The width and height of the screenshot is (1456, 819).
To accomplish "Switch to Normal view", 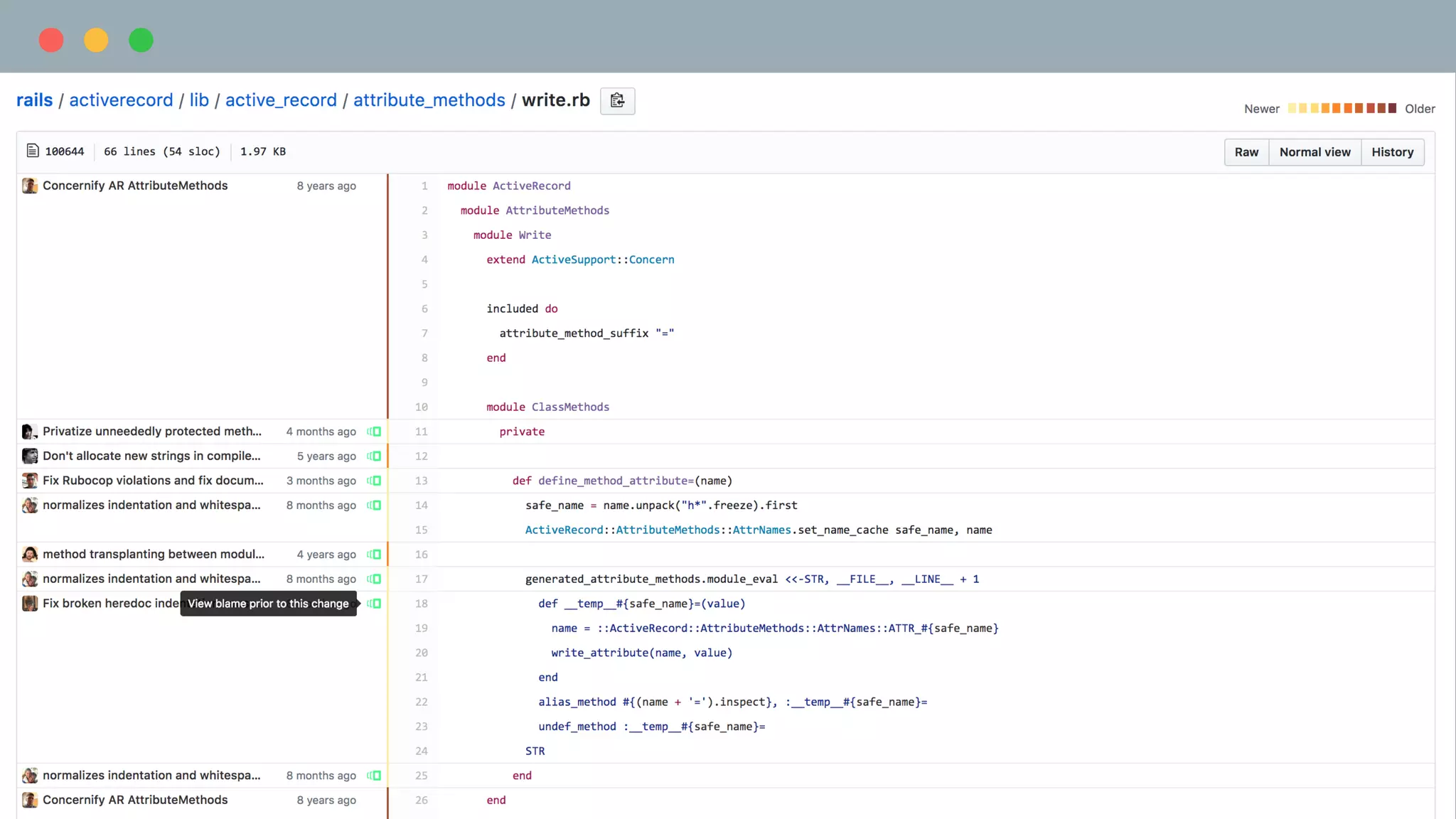I will click(x=1315, y=152).
